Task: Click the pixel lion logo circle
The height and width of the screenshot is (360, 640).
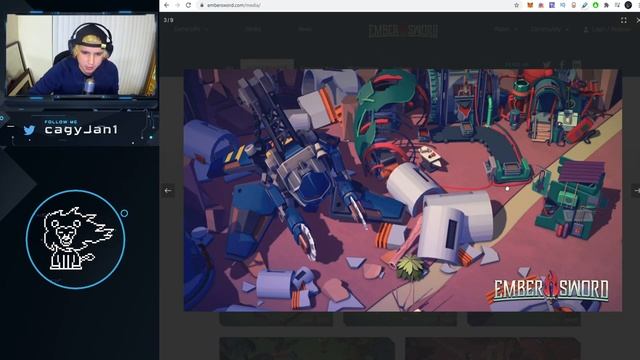Action: pos(76,240)
